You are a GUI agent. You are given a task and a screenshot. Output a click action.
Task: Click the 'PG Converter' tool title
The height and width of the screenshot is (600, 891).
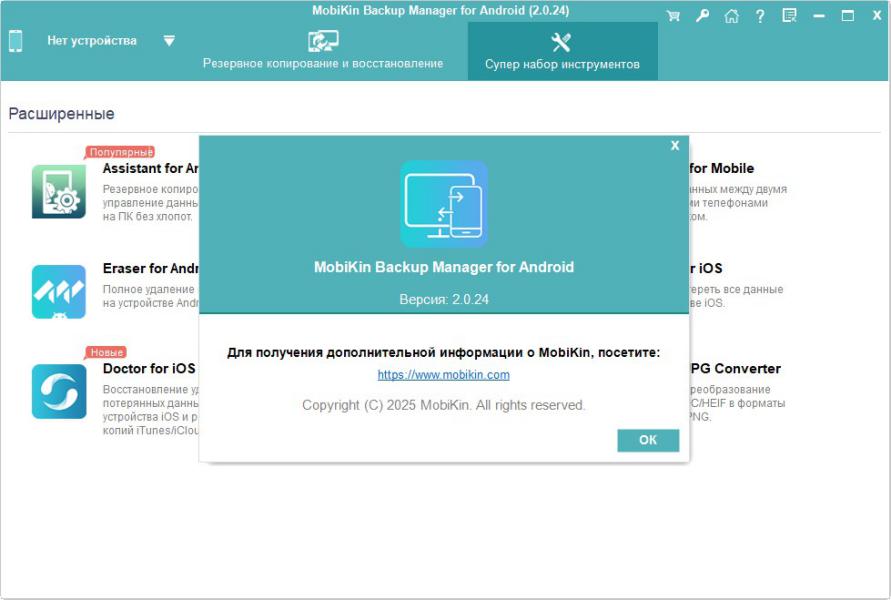click(x=735, y=369)
